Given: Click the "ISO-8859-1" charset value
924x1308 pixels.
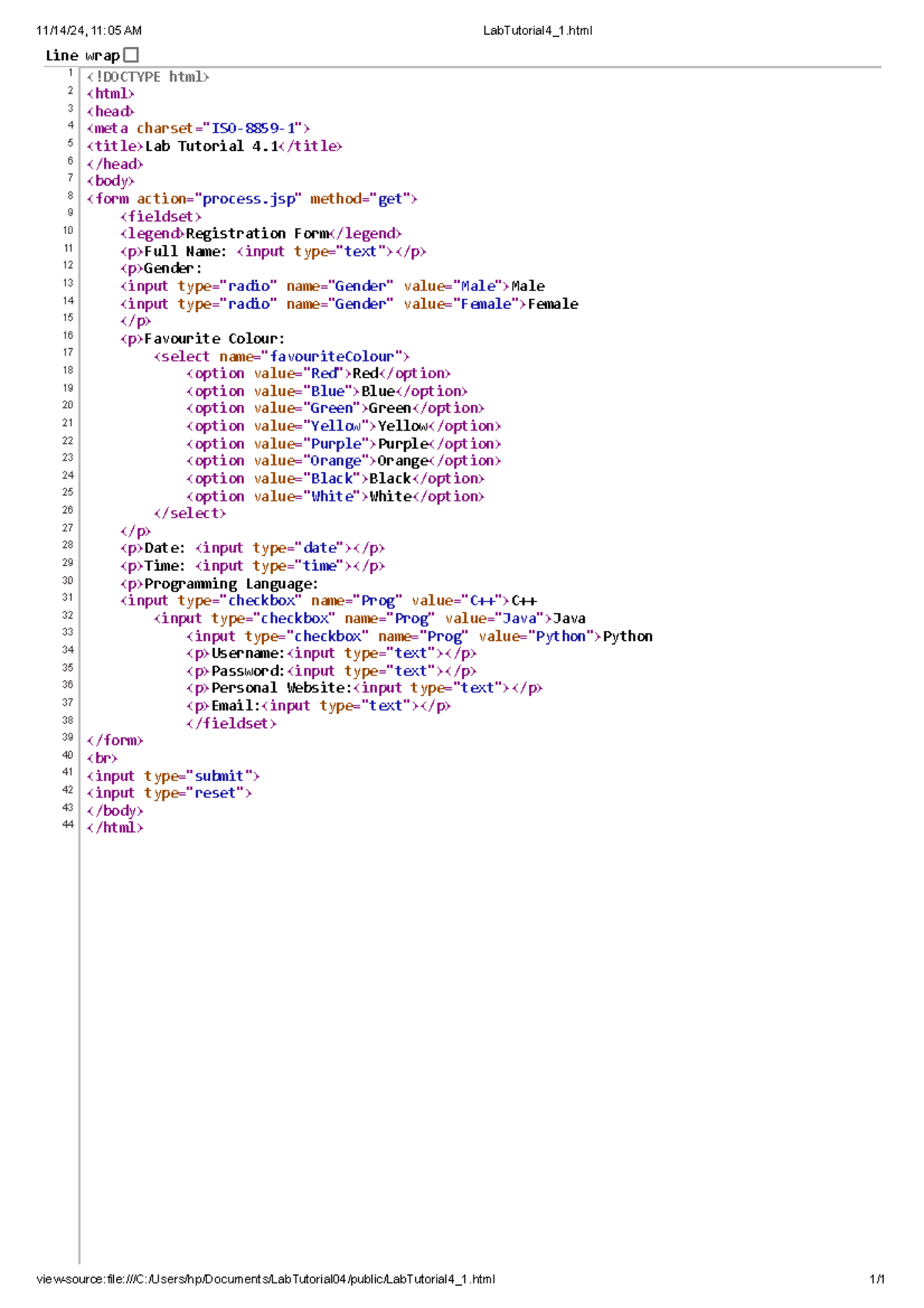Looking at the screenshot, I should [253, 129].
